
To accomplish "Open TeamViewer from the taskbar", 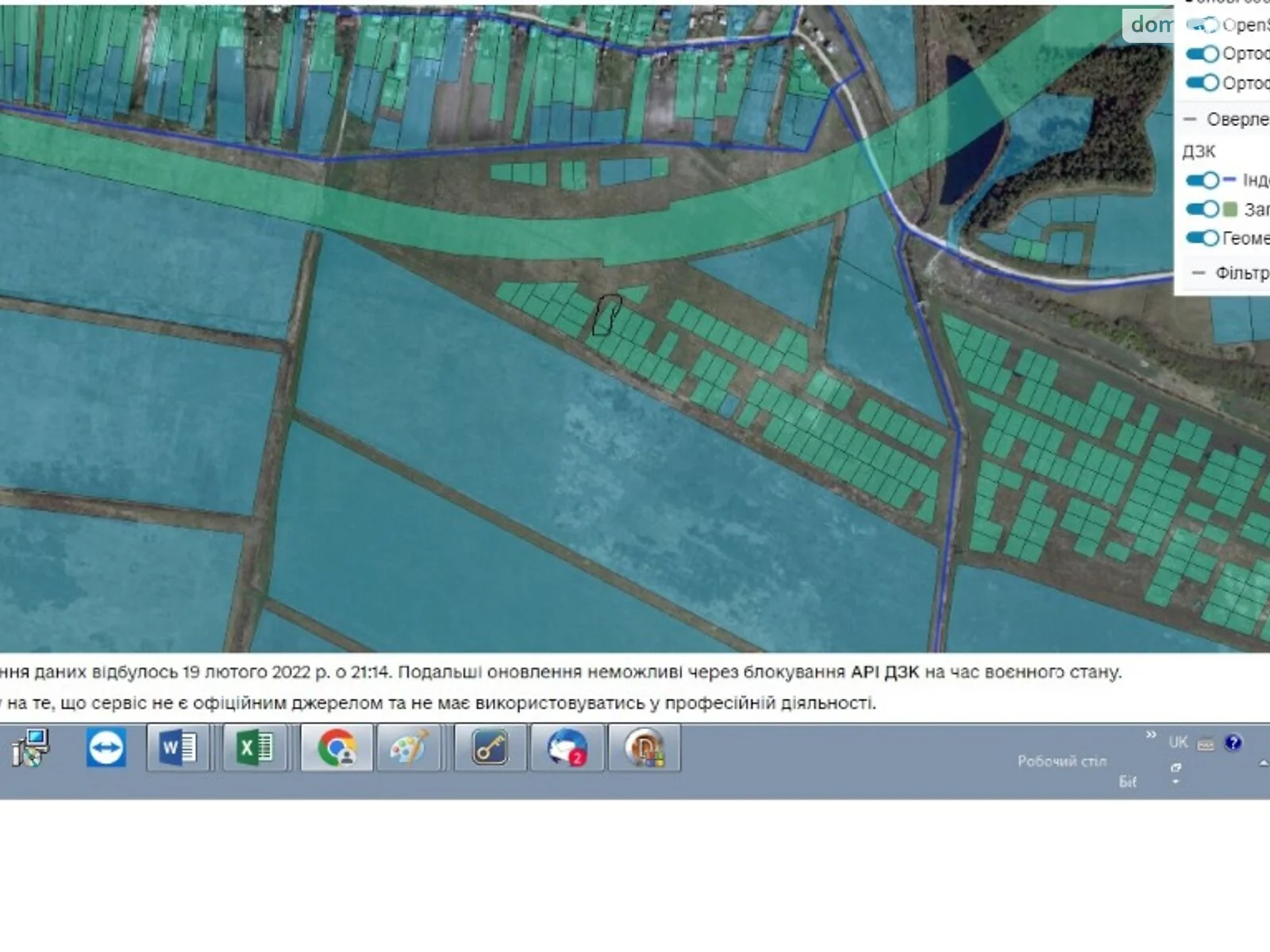I will pos(106,748).
